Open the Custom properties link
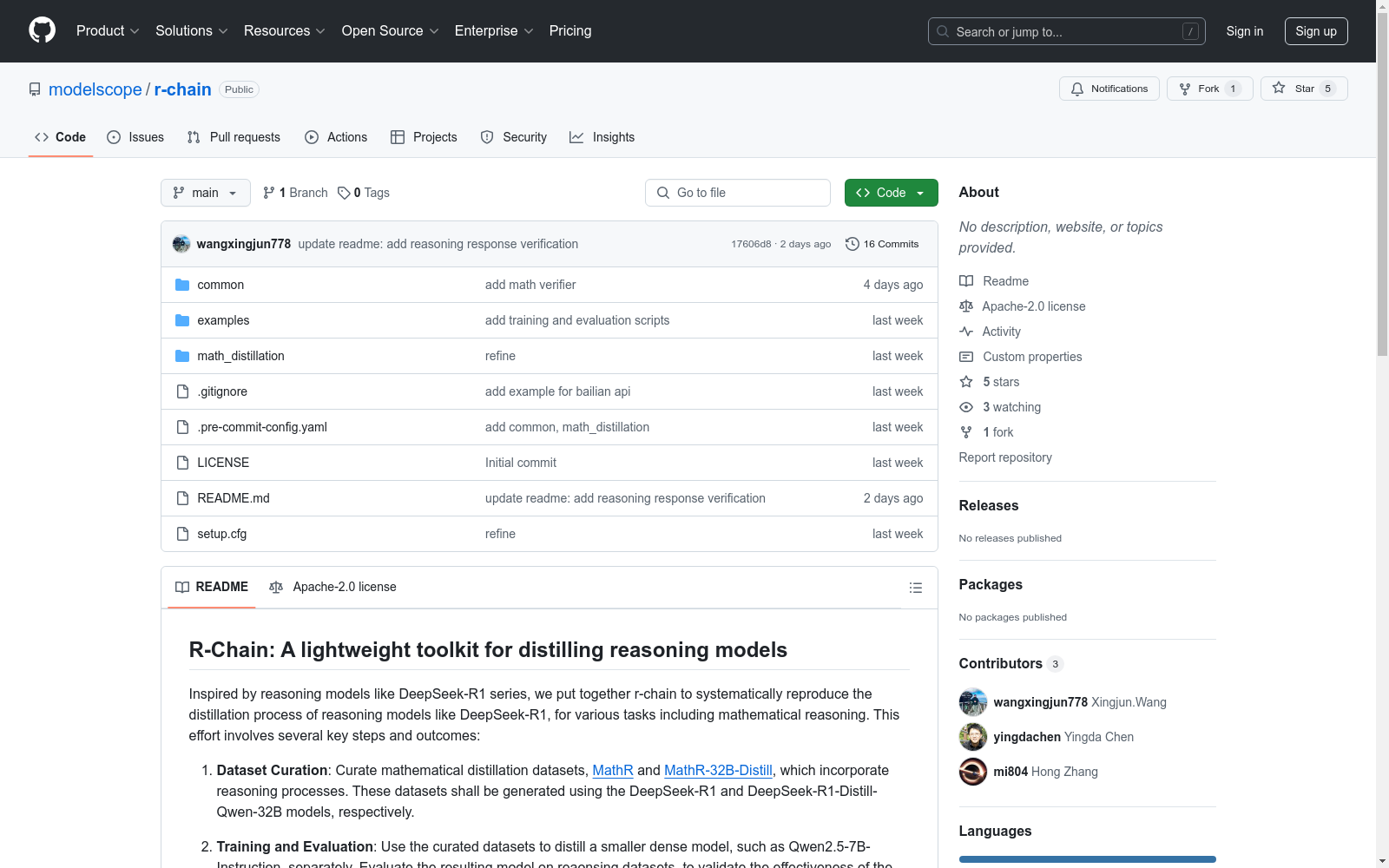This screenshot has width=1389, height=868. coord(1032,357)
